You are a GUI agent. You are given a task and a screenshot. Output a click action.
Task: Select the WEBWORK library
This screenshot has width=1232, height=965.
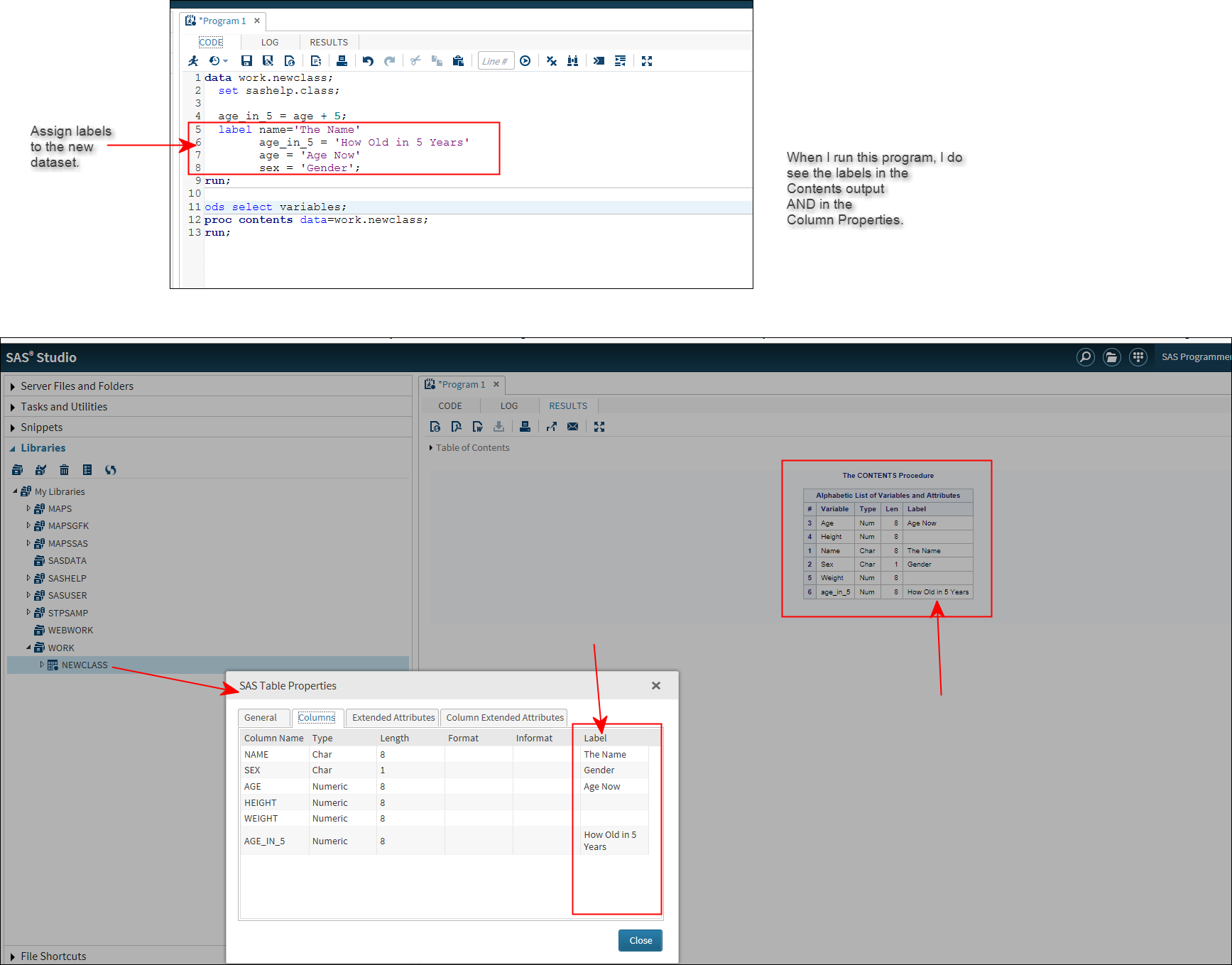coord(70,631)
